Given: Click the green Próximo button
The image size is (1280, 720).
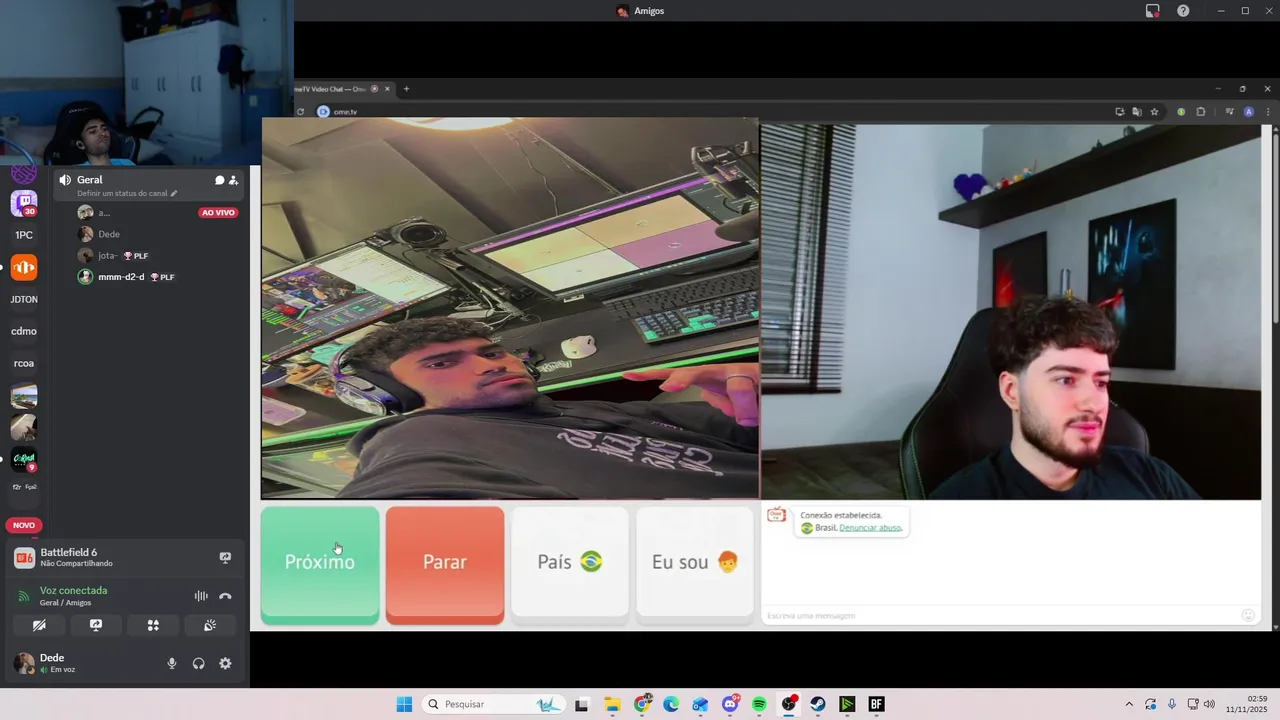Looking at the screenshot, I should pos(320,566).
